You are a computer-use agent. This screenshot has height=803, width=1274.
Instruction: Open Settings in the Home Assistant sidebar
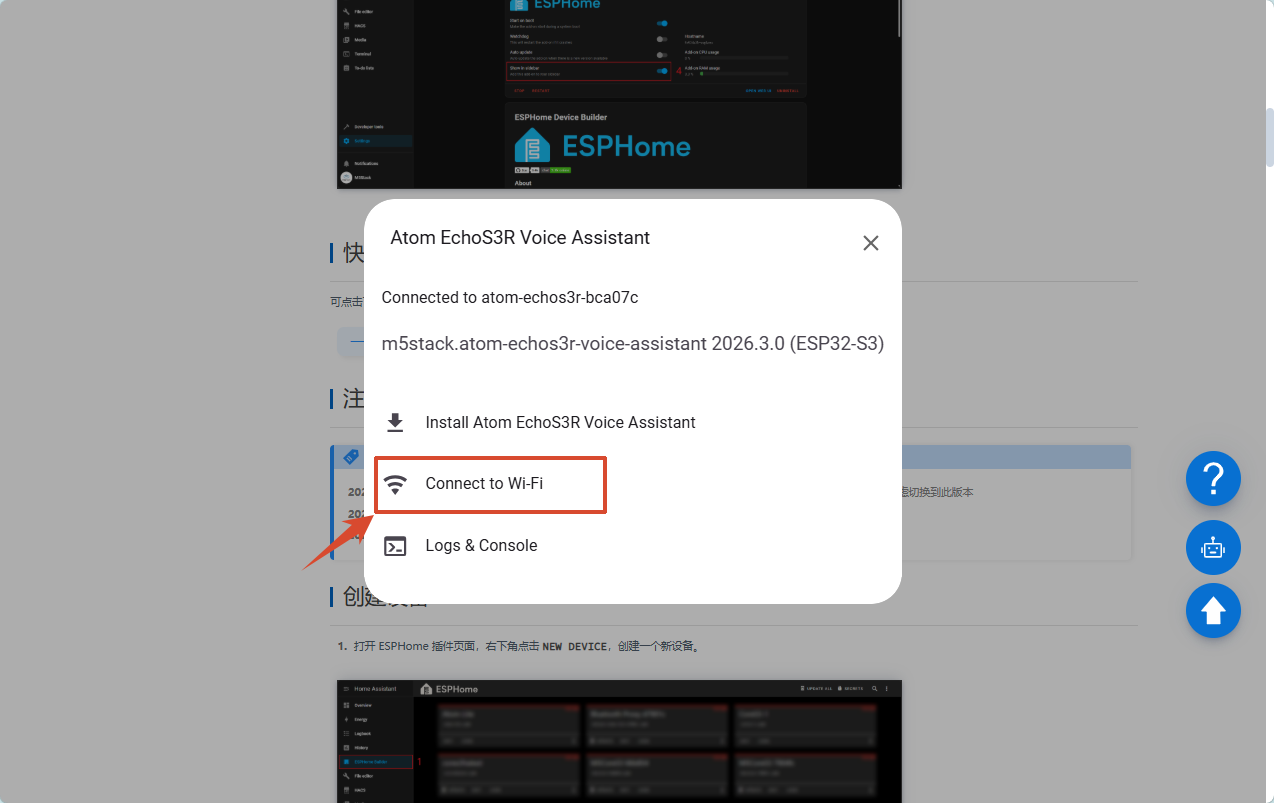[x=362, y=141]
